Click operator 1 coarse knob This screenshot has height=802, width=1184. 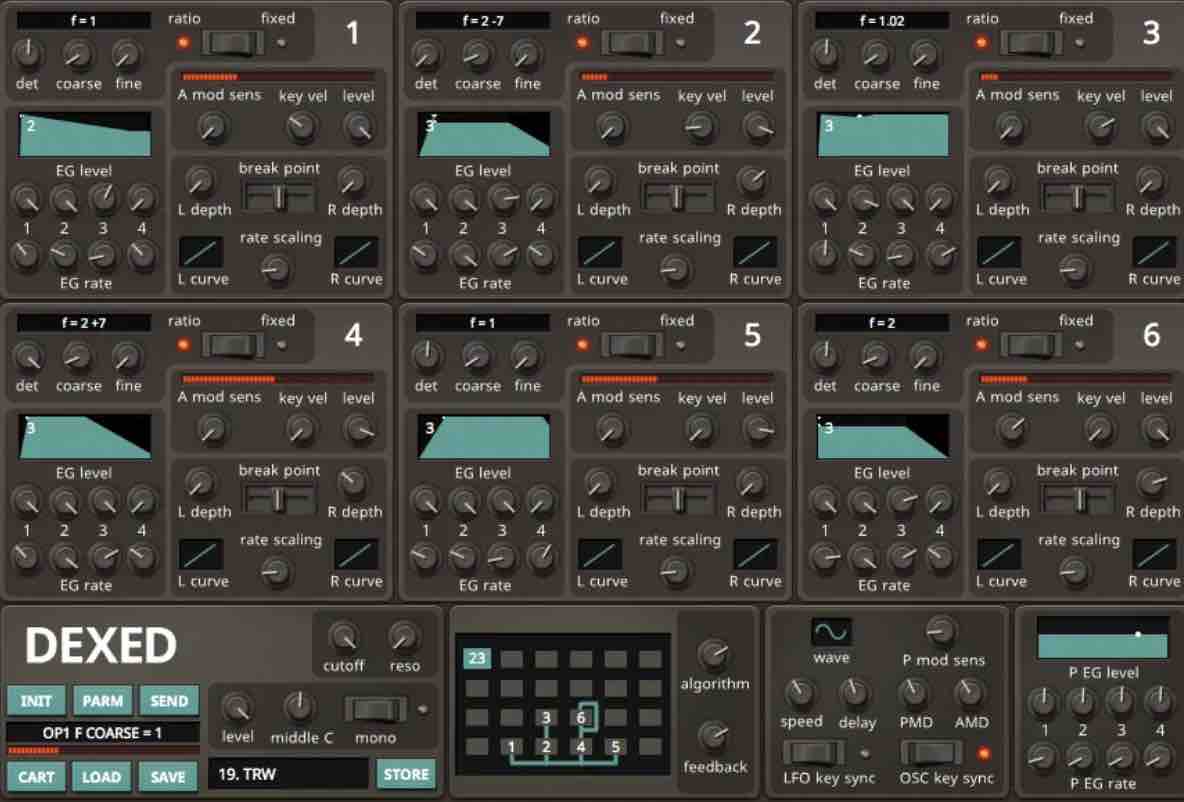click(x=77, y=54)
